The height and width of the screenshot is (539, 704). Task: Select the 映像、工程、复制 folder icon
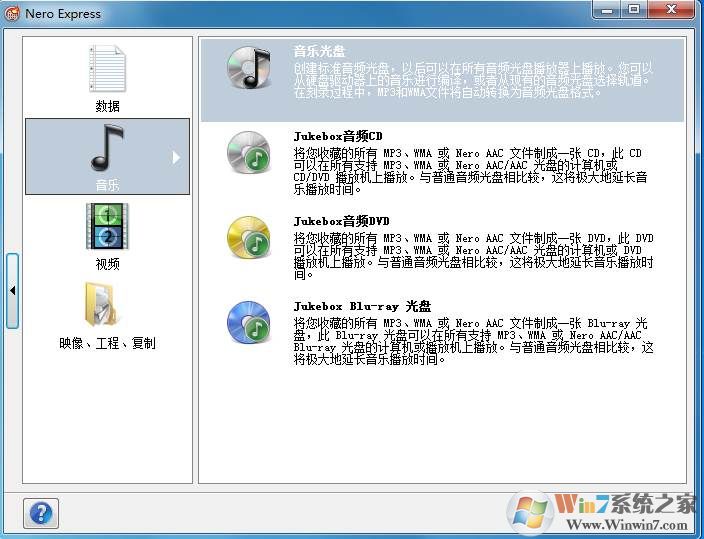click(x=104, y=305)
